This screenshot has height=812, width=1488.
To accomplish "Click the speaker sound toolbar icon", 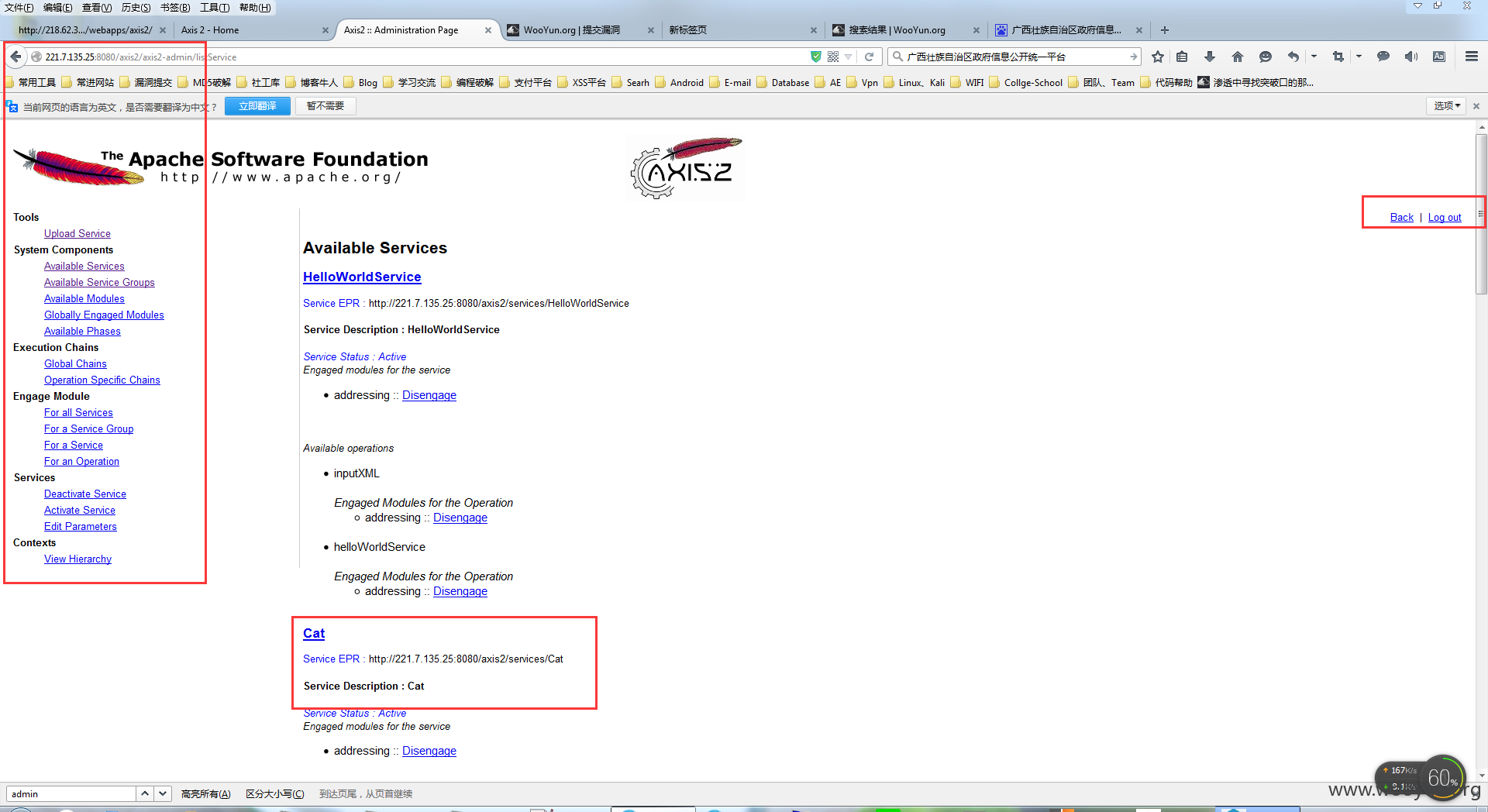I will click(1411, 57).
